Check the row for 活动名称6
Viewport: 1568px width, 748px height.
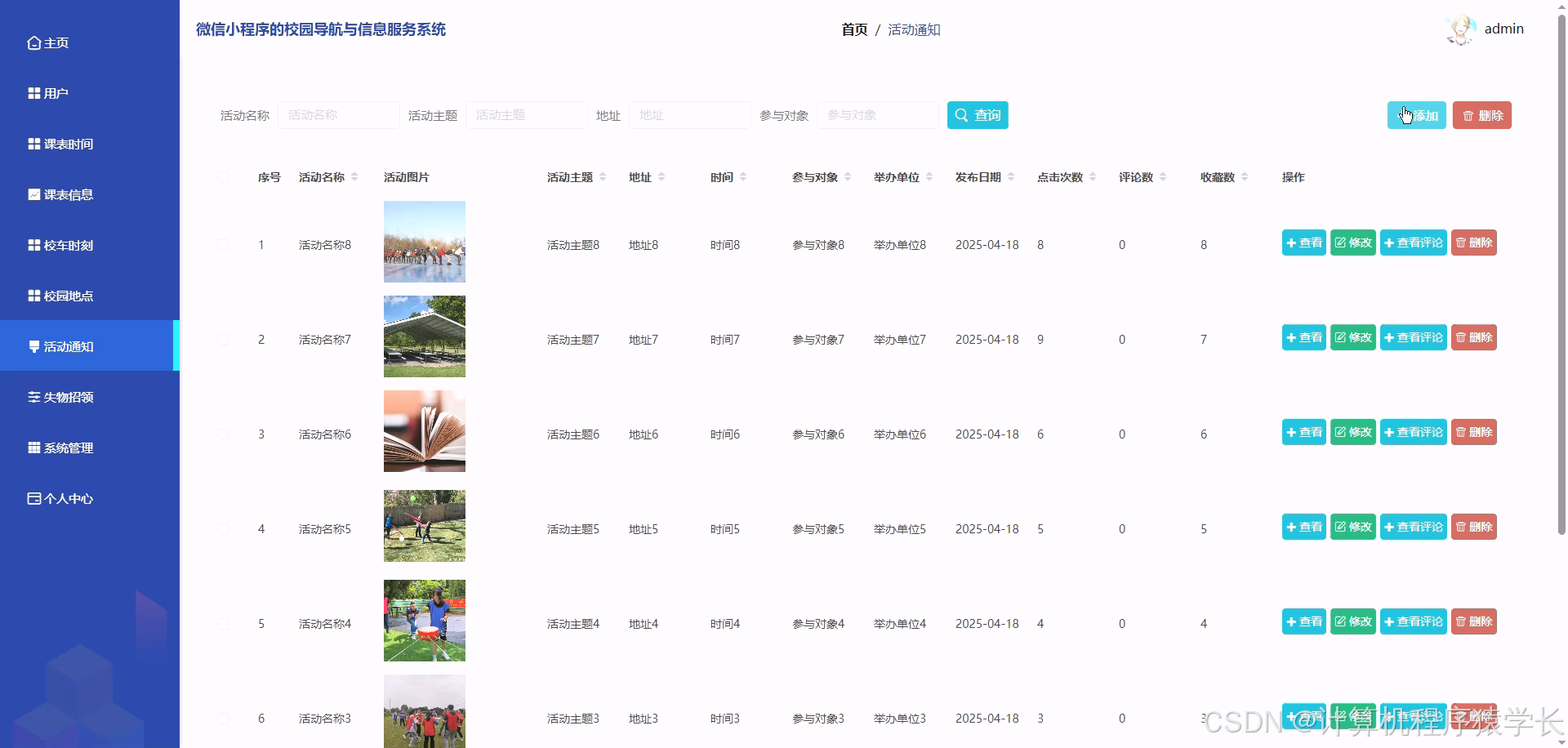point(223,434)
